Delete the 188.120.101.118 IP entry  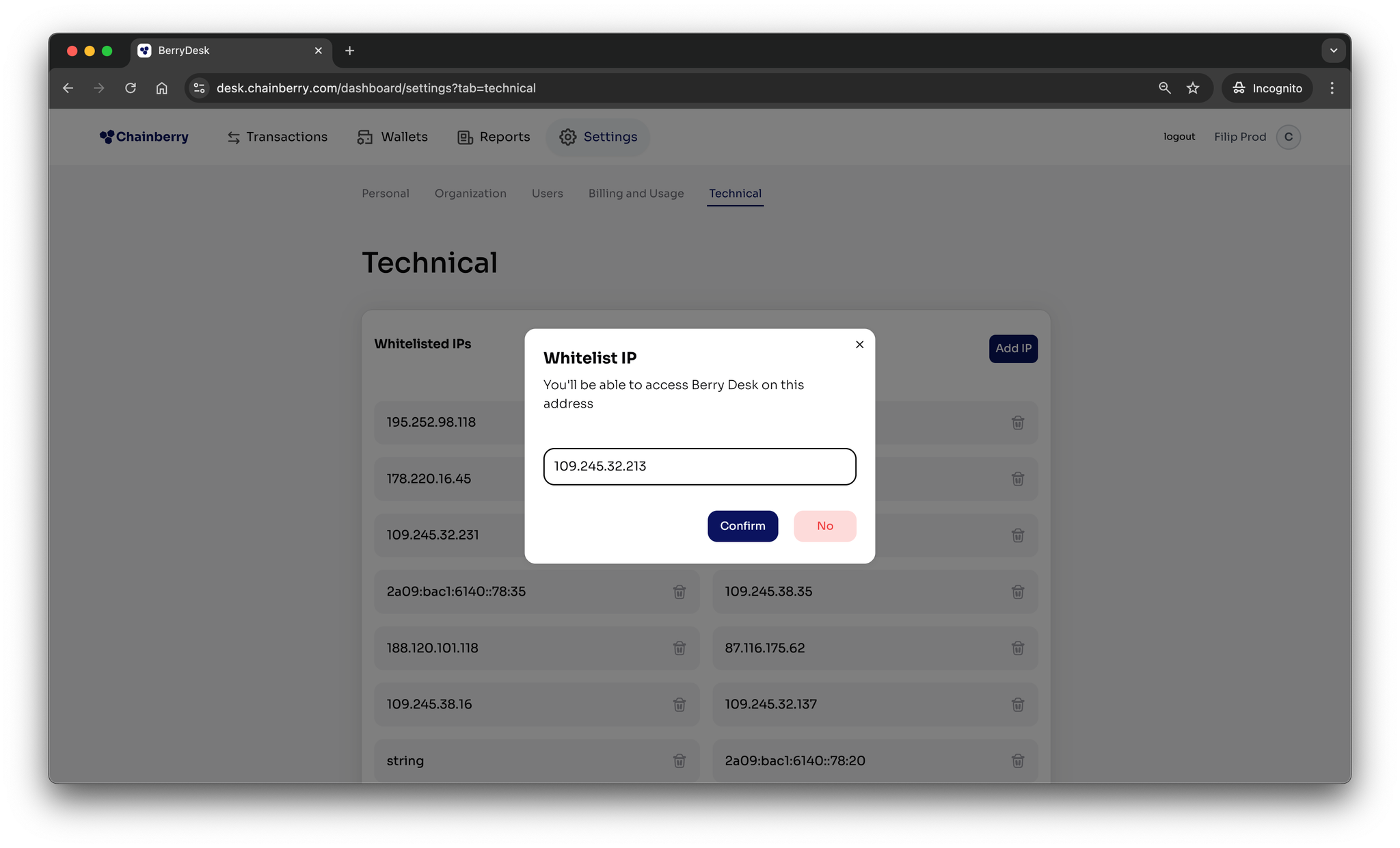coord(679,648)
